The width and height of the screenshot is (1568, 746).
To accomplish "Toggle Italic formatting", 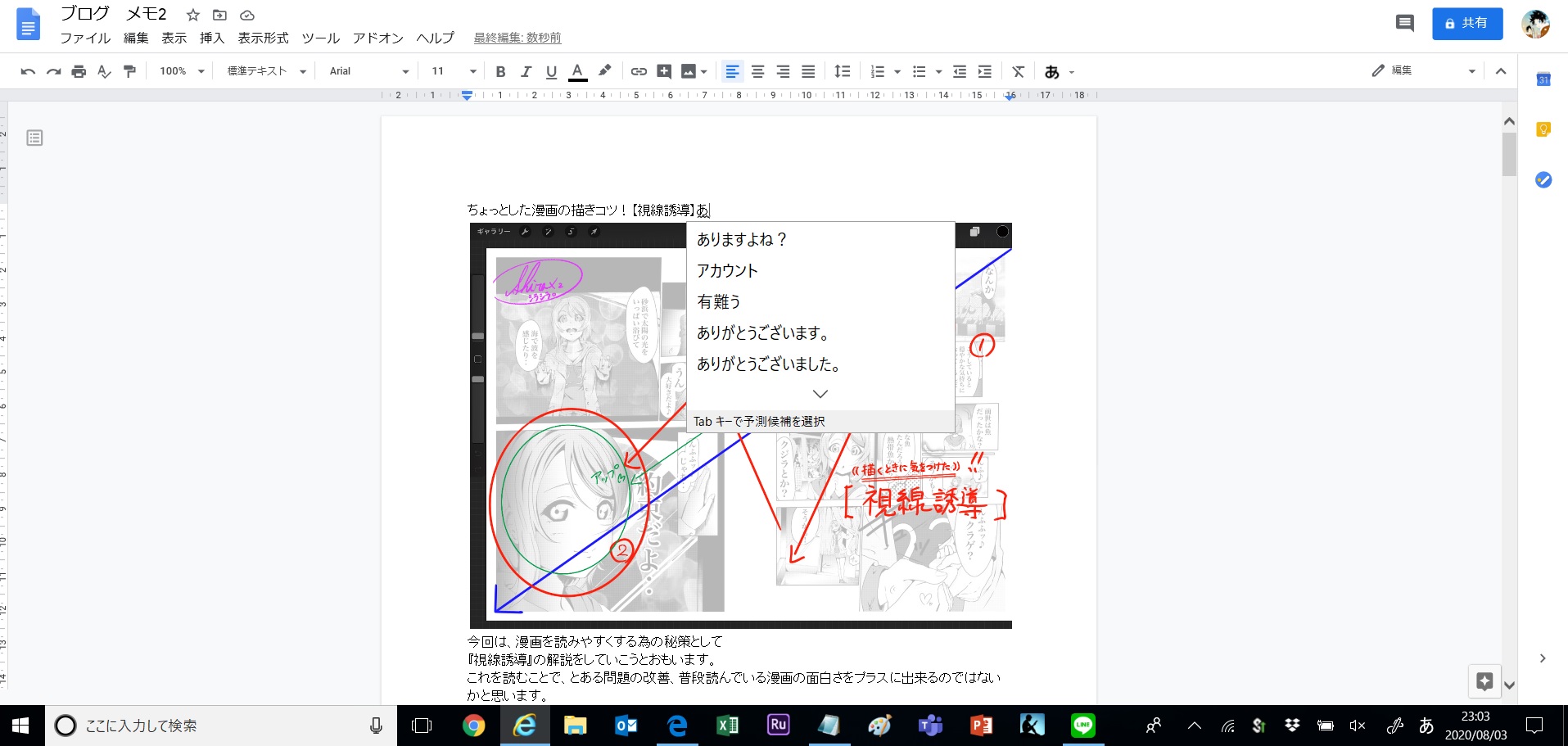I will click(526, 71).
